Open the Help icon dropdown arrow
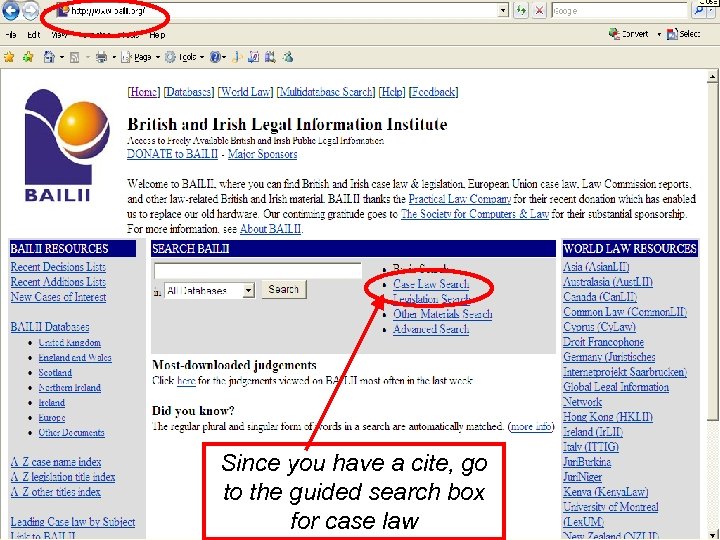 coord(224,57)
